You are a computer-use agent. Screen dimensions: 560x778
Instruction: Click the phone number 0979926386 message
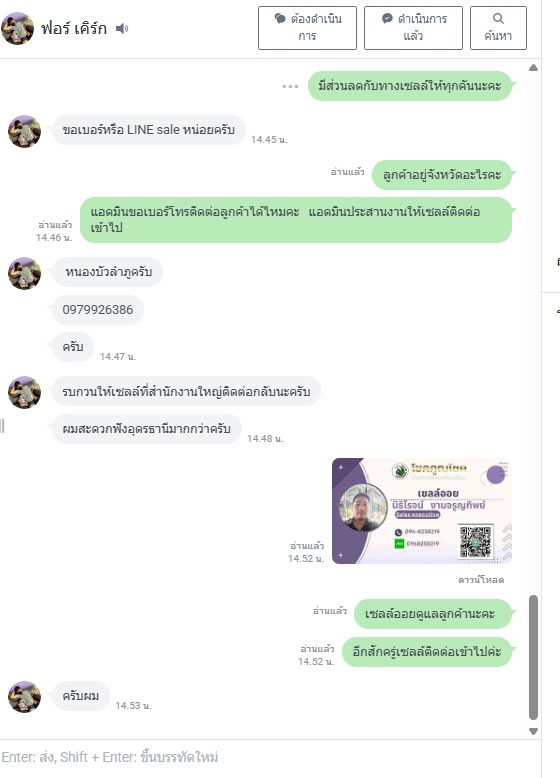pyautogui.click(x=98, y=310)
